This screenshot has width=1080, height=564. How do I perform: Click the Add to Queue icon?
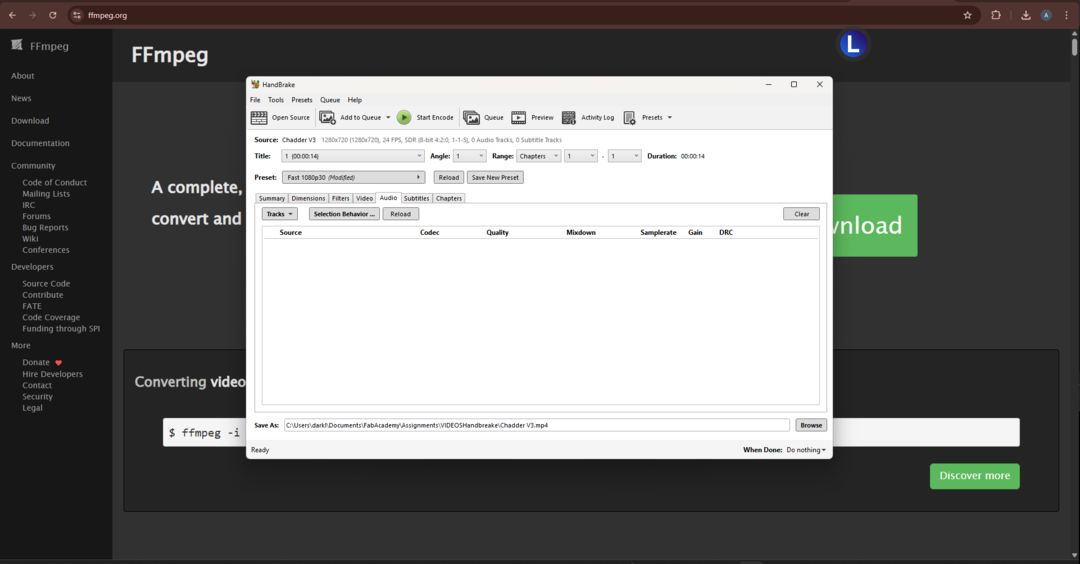pos(327,118)
